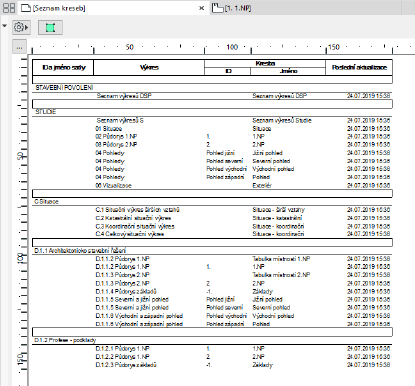Select 'Severní pohled' in a D.1.1.5 row

point(271,308)
